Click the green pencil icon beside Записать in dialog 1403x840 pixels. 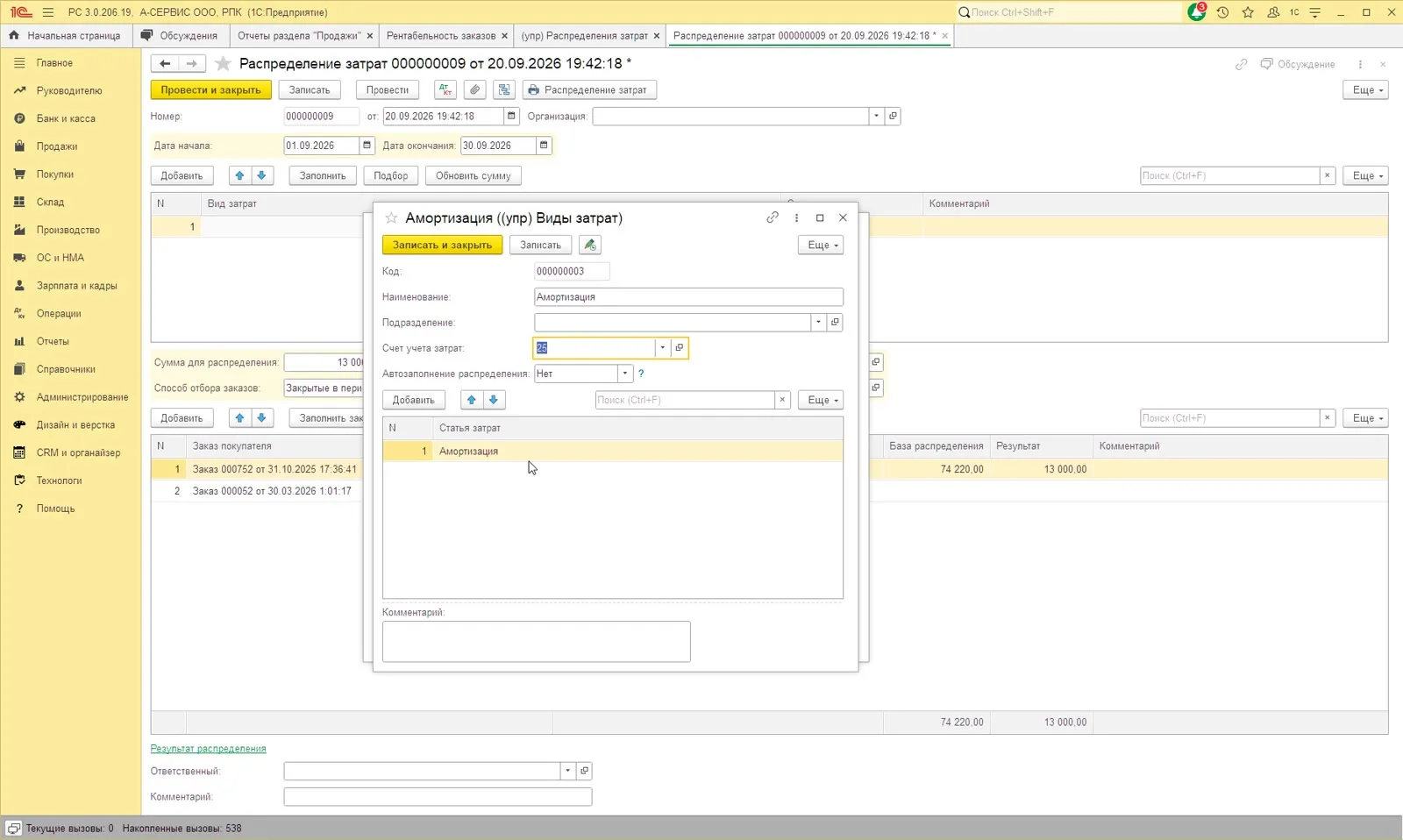tap(590, 245)
